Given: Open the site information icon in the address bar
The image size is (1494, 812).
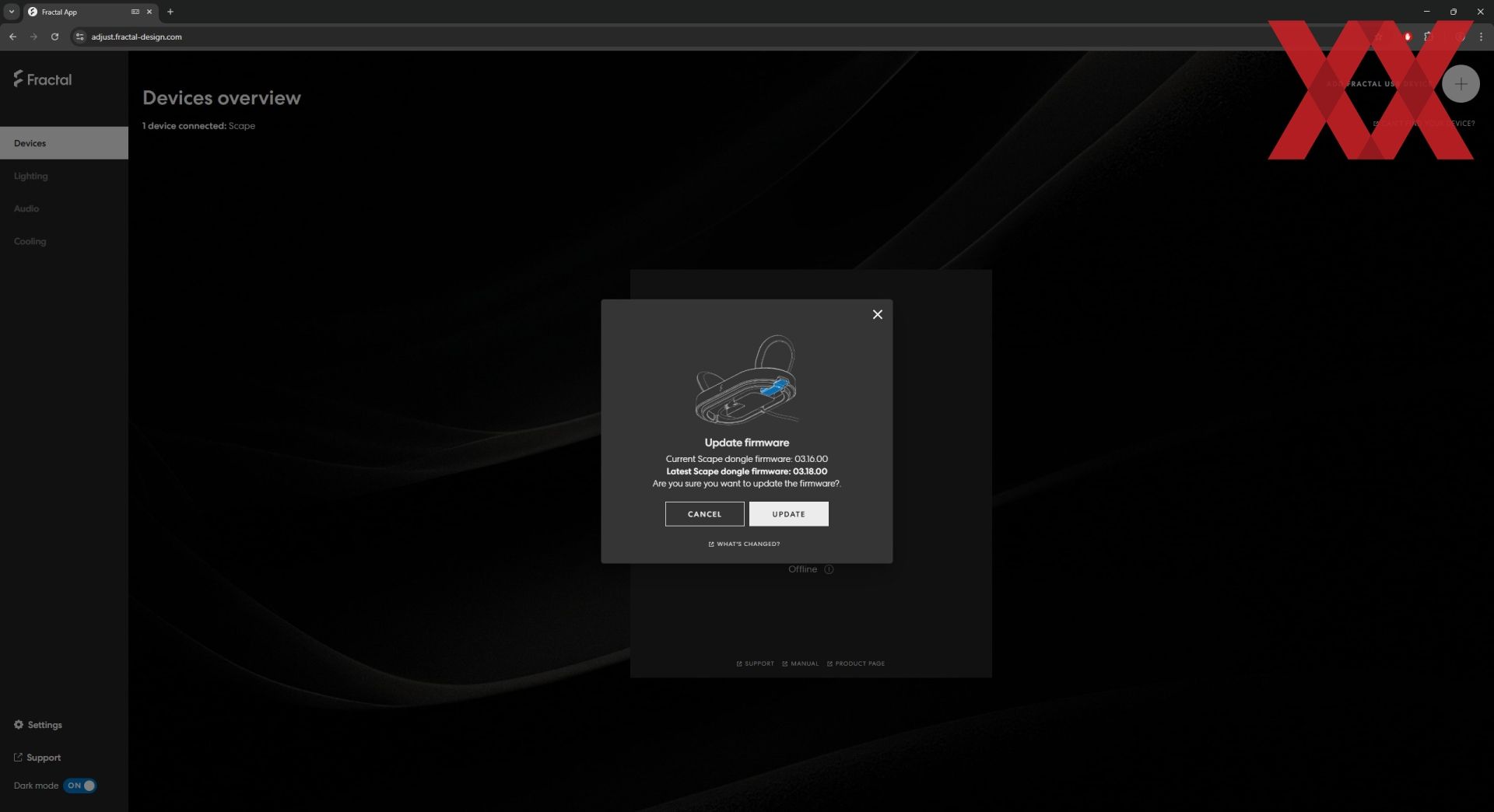Looking at the screenshot, I should (79, 37).
